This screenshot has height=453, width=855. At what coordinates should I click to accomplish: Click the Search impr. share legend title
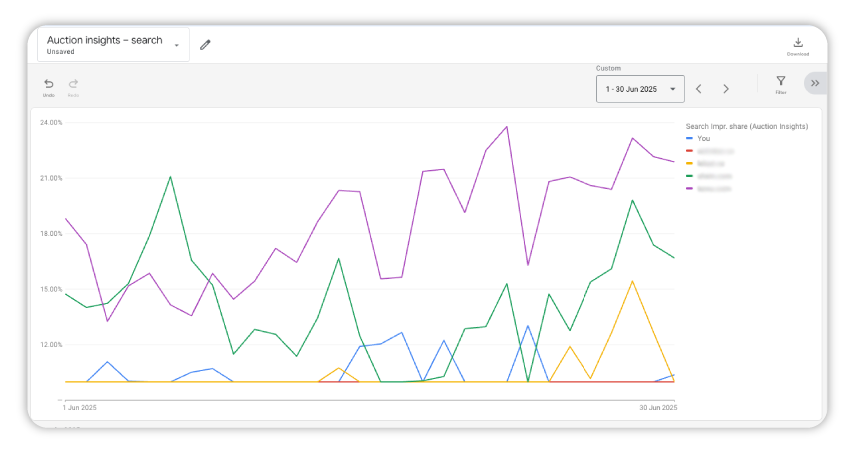(x=746, y=126)
